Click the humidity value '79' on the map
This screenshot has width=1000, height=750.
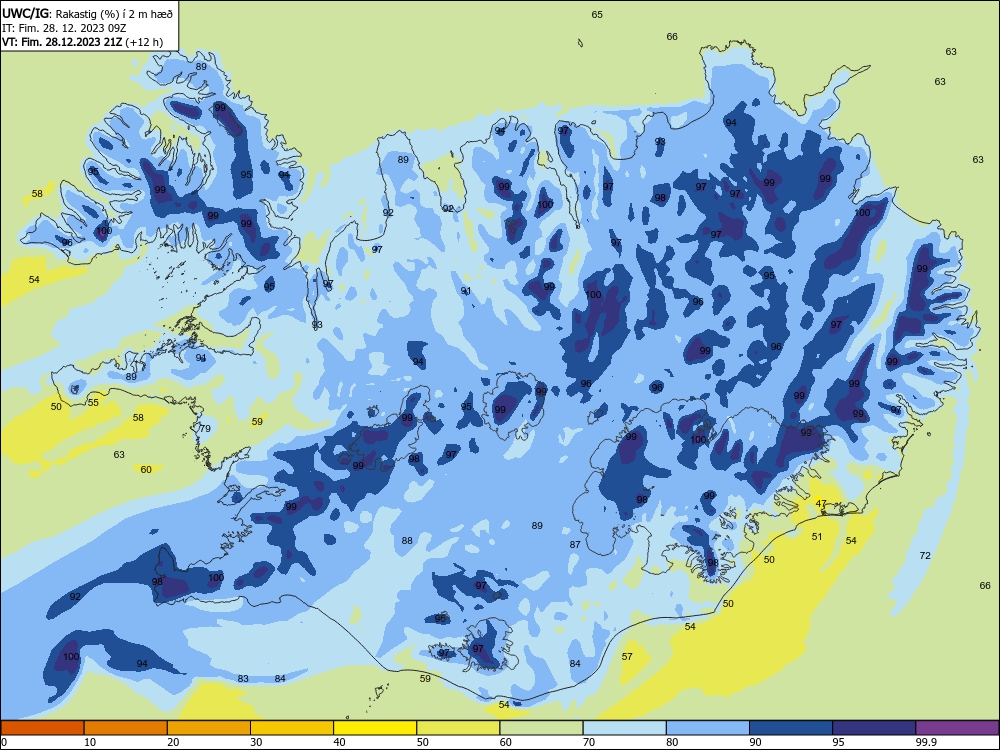click(x=205, y=429)
